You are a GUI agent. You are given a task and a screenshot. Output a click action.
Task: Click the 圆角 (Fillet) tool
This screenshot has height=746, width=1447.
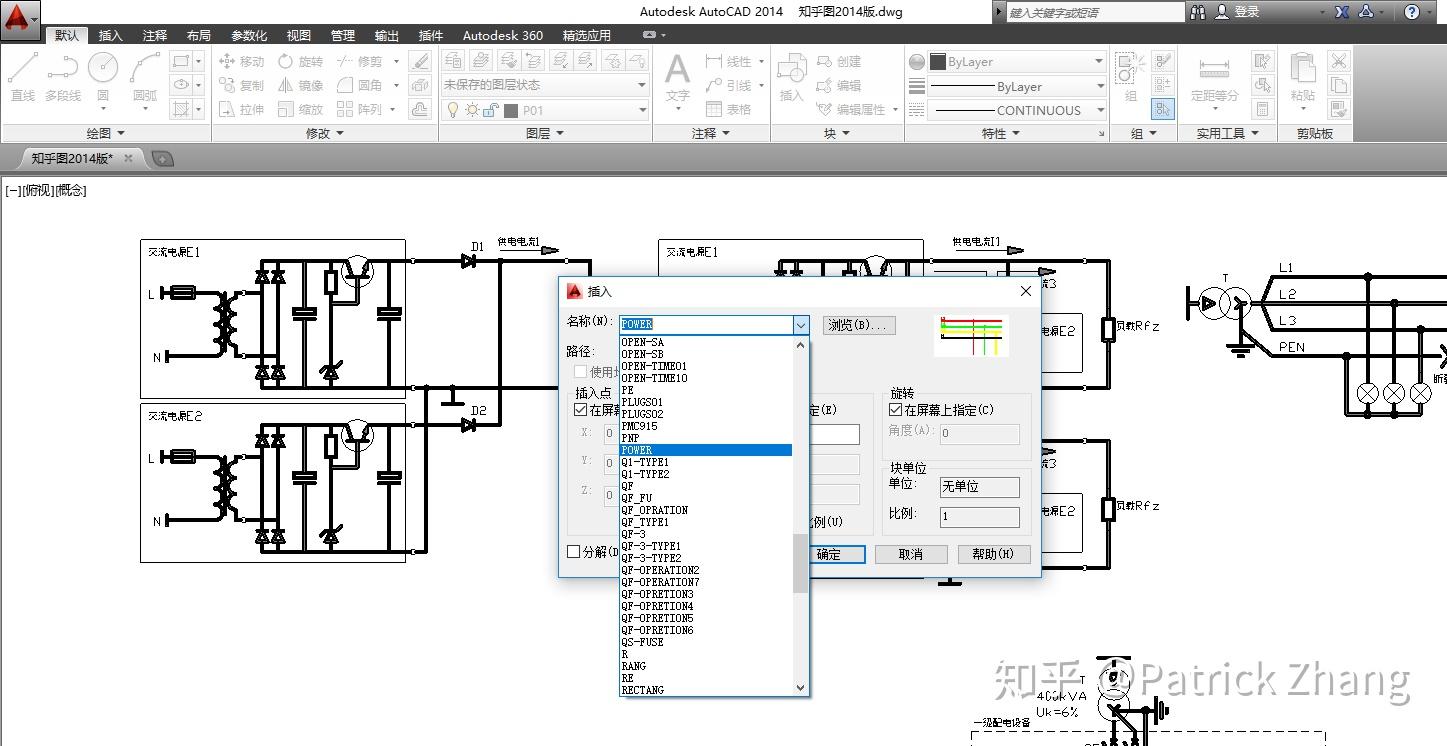pyautogui.click(x=359, y=85)
